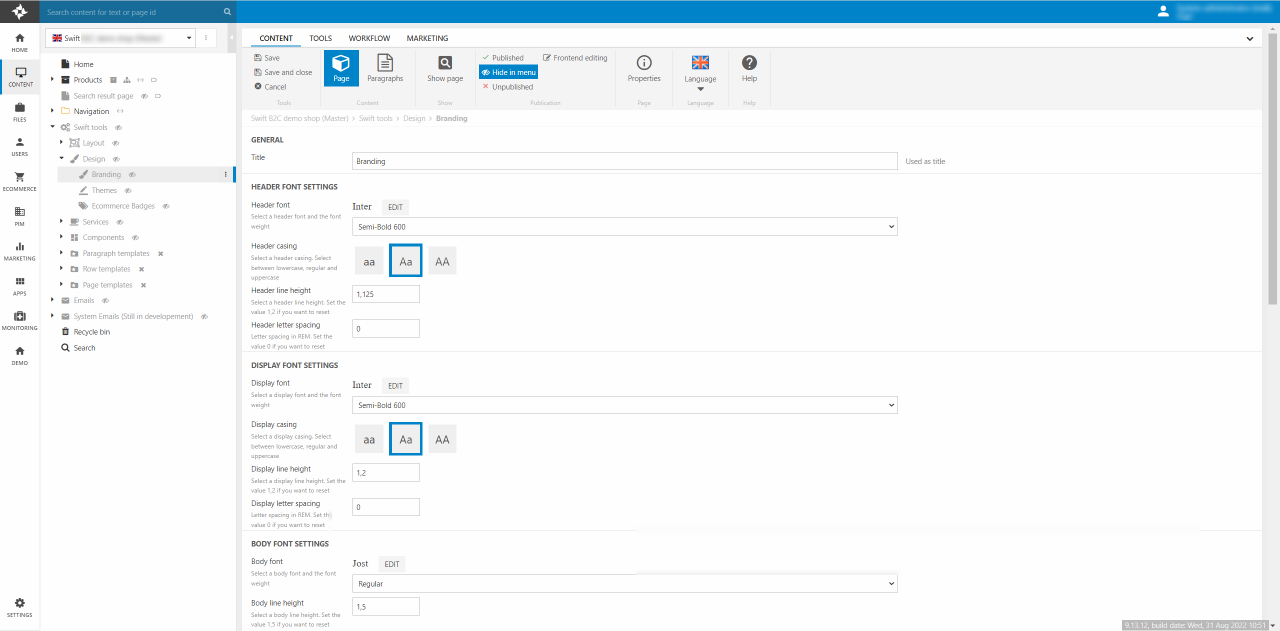Open Settings gear at bottom left
Screen dimensions: 1280x631
tap(19, 607)
